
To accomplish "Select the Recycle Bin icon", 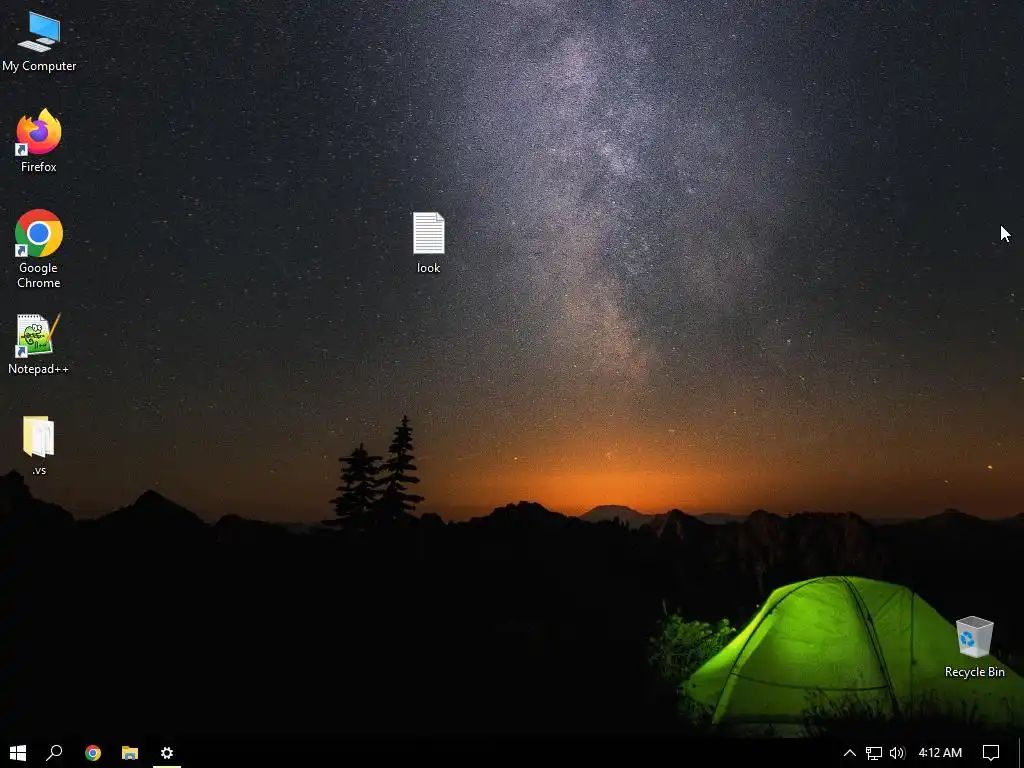I will [x=974, y=647].
